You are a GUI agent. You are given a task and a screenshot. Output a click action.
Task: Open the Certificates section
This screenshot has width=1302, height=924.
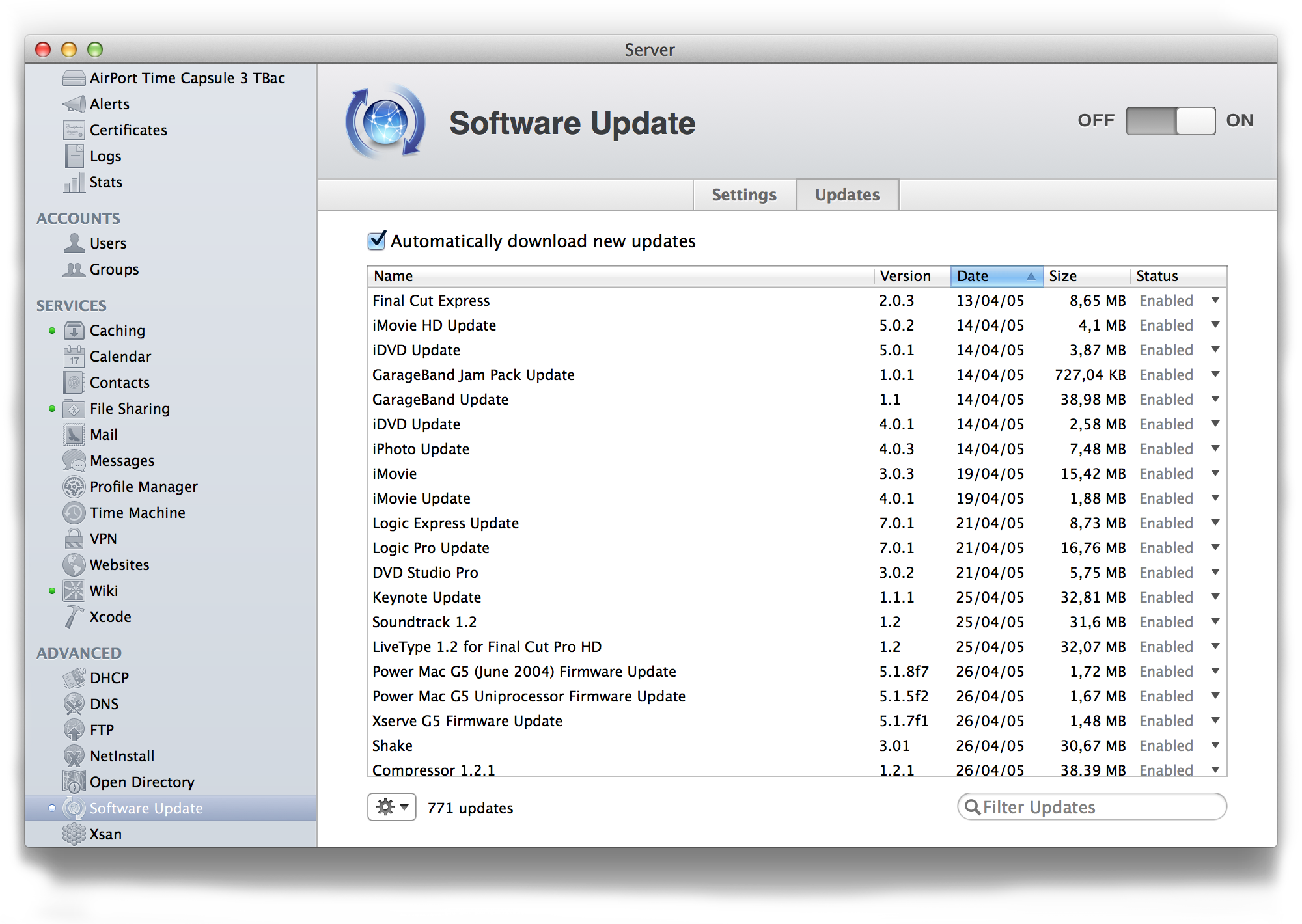[x=115, y=130]
